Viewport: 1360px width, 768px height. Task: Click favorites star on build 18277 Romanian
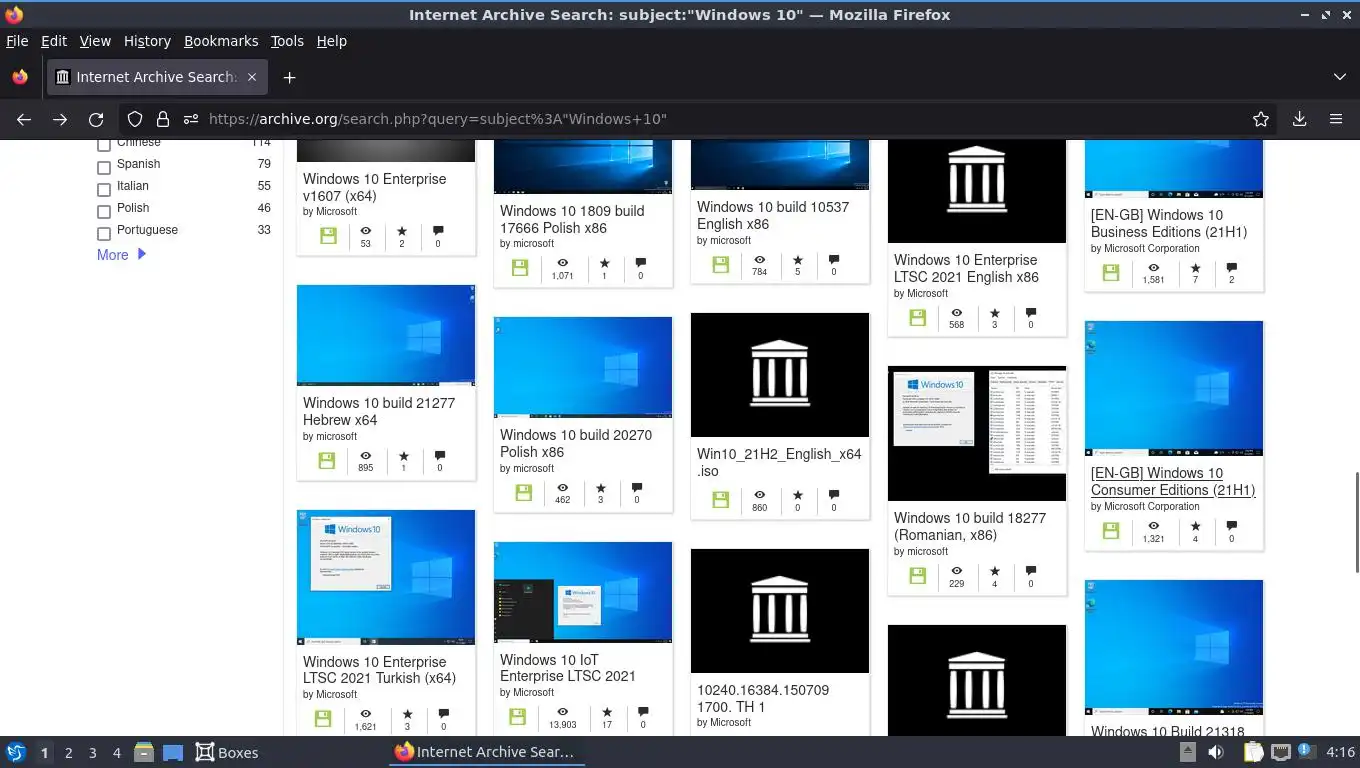point(994,571)
